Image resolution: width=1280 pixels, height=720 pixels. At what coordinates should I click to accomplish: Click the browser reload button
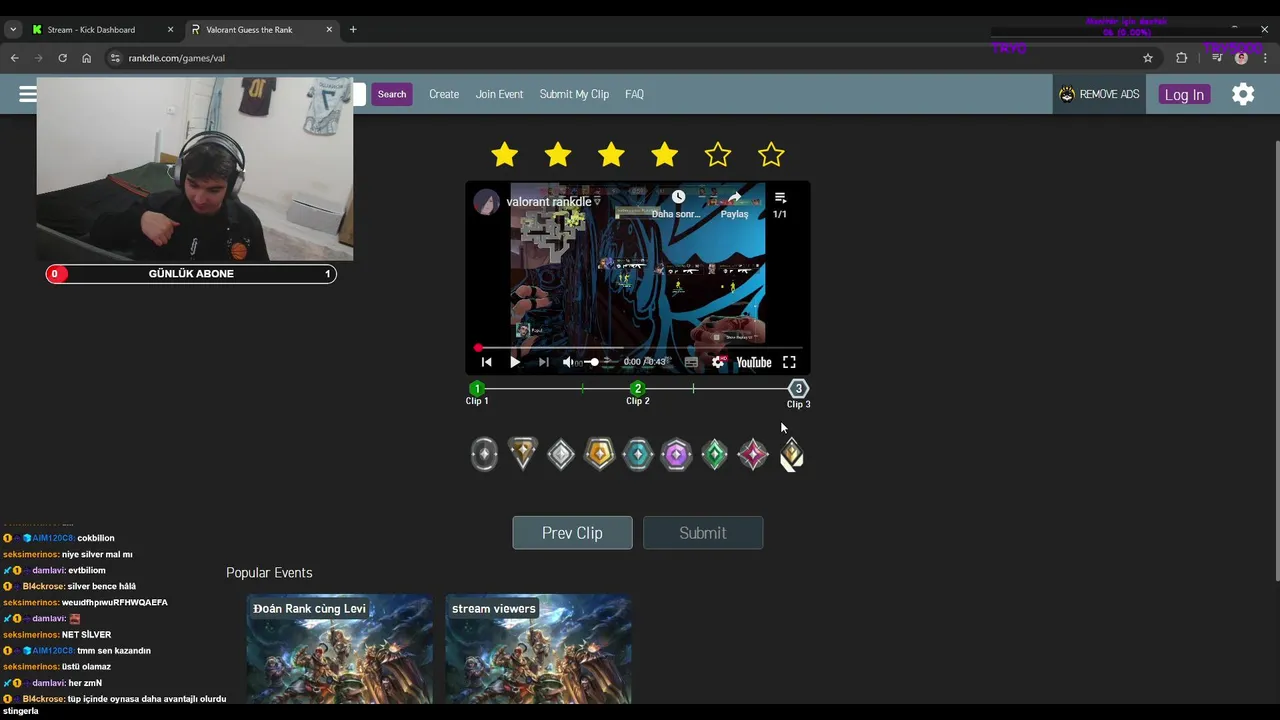pyautogui.click(x=62, y=58)
